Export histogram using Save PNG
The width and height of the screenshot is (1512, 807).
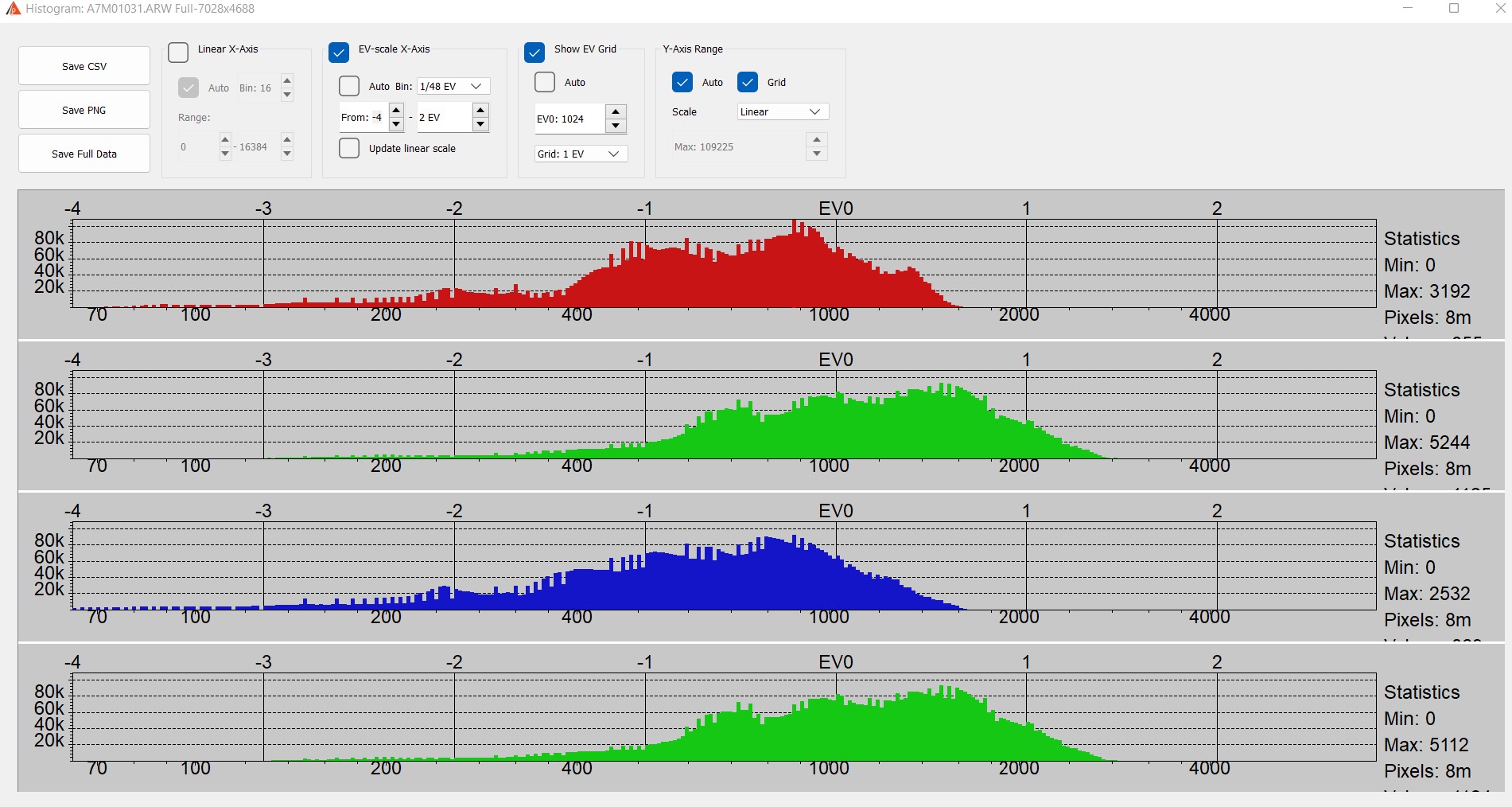pos(84,110)
